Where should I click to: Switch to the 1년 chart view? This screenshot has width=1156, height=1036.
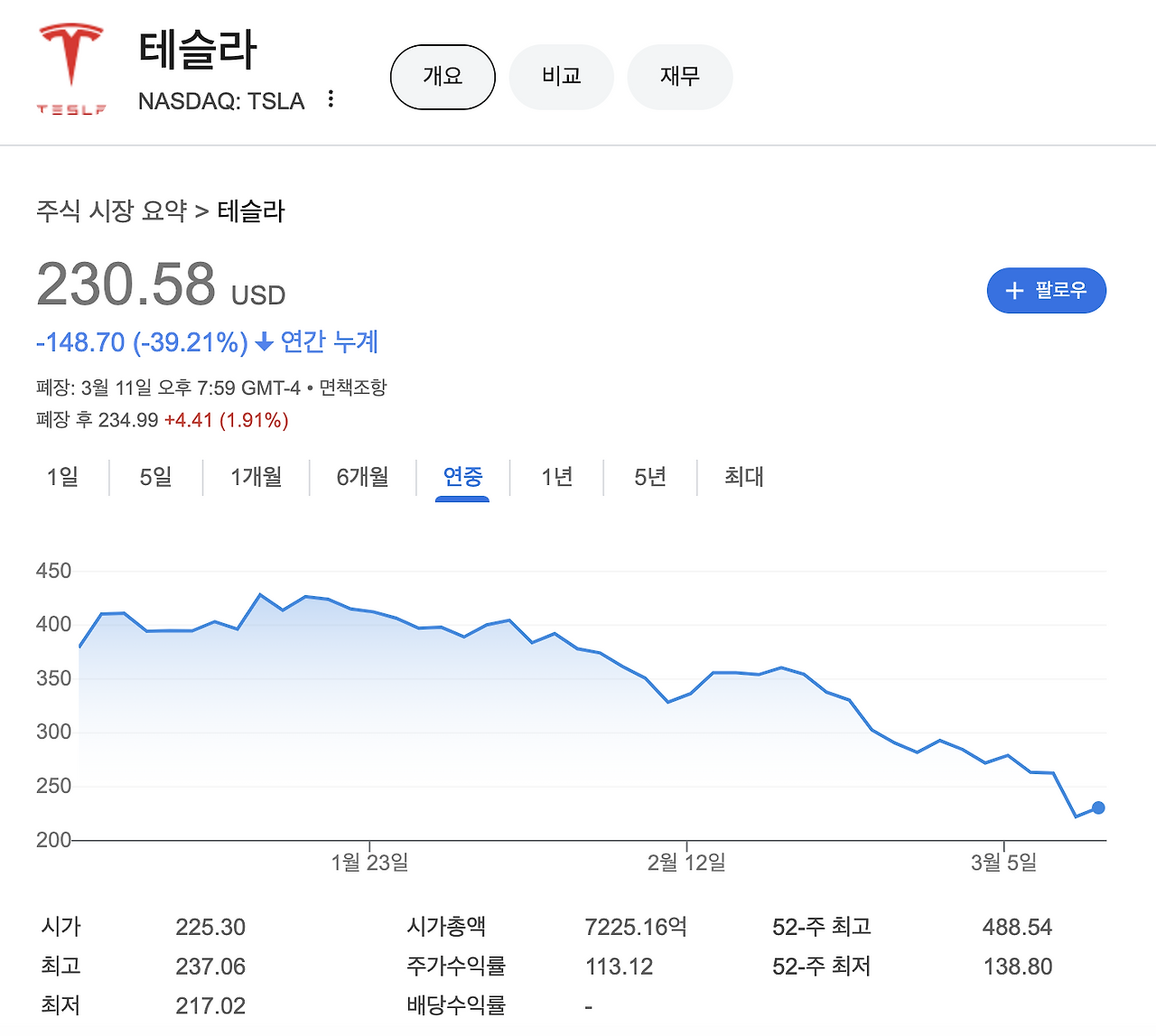tap(556, 477)
